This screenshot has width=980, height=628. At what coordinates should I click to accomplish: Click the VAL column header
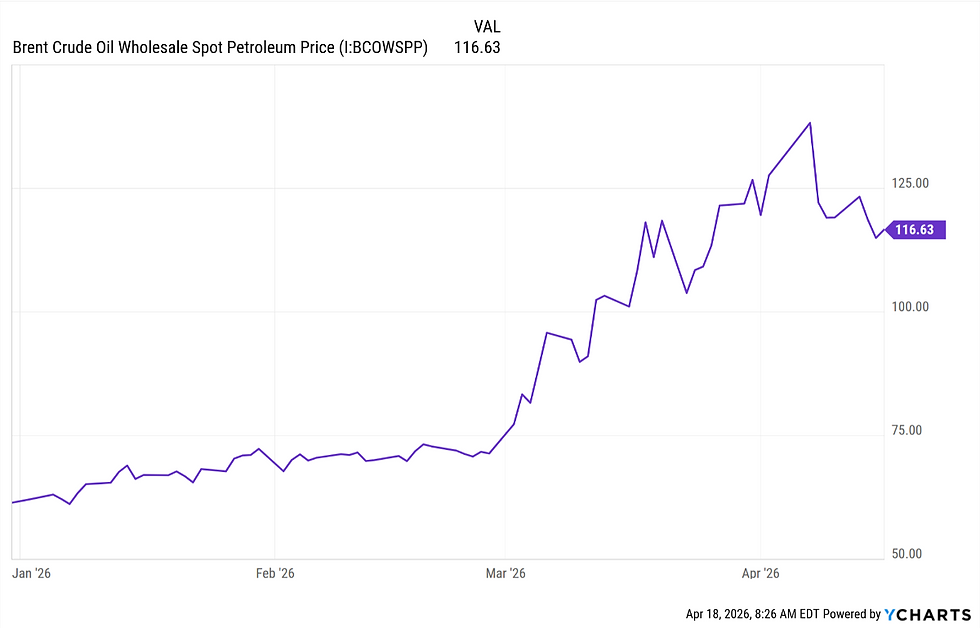point(484,25)
